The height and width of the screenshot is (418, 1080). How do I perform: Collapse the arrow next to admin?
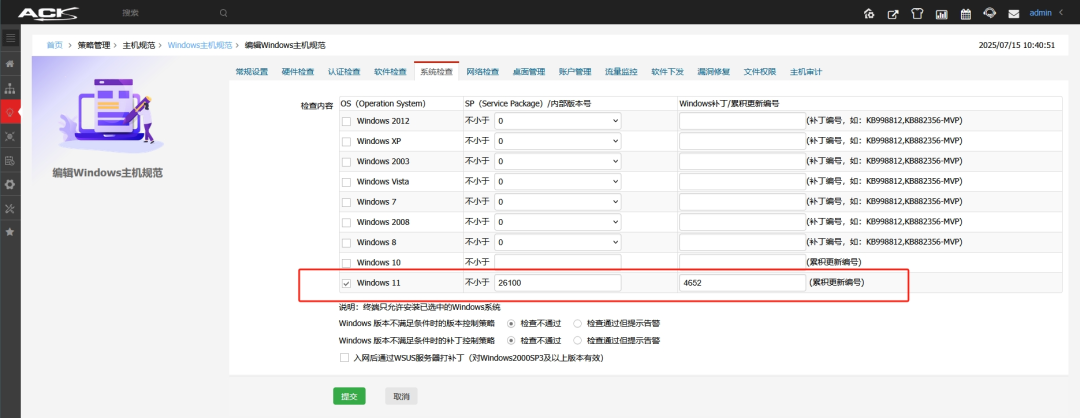pos(1061,13)
